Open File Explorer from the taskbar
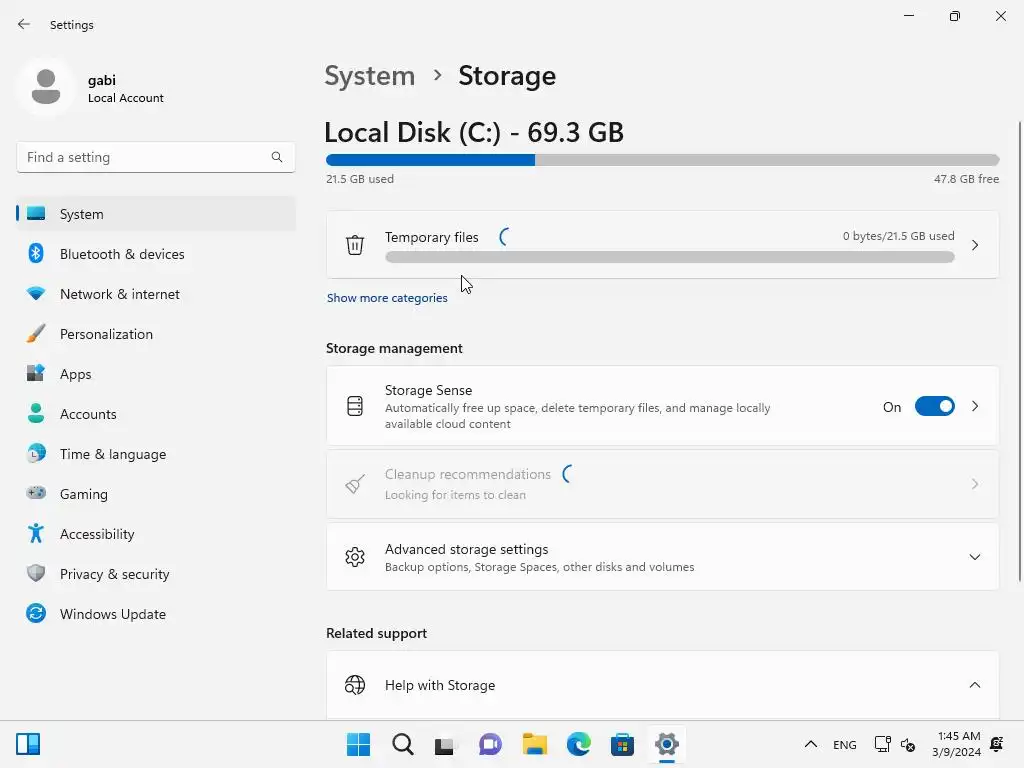 (x=535, y=744)
